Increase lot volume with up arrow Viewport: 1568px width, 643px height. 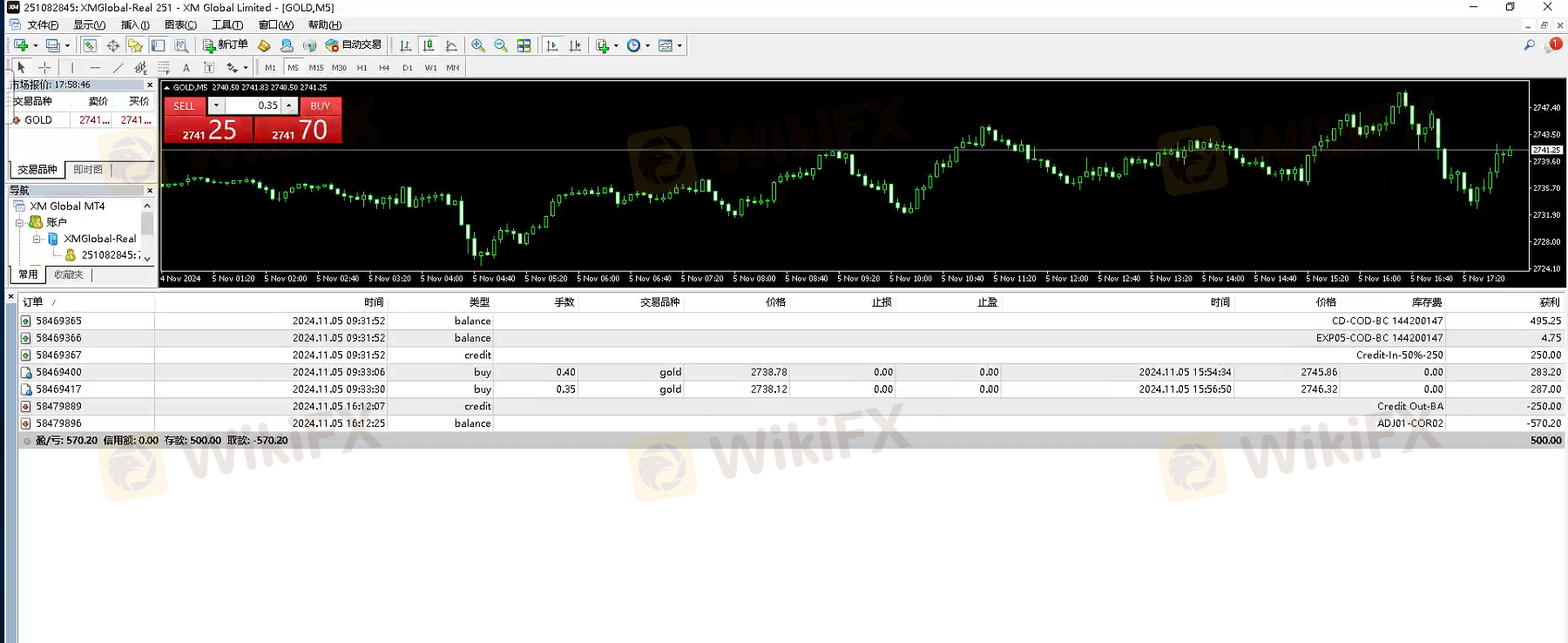[x=289, y=105]
